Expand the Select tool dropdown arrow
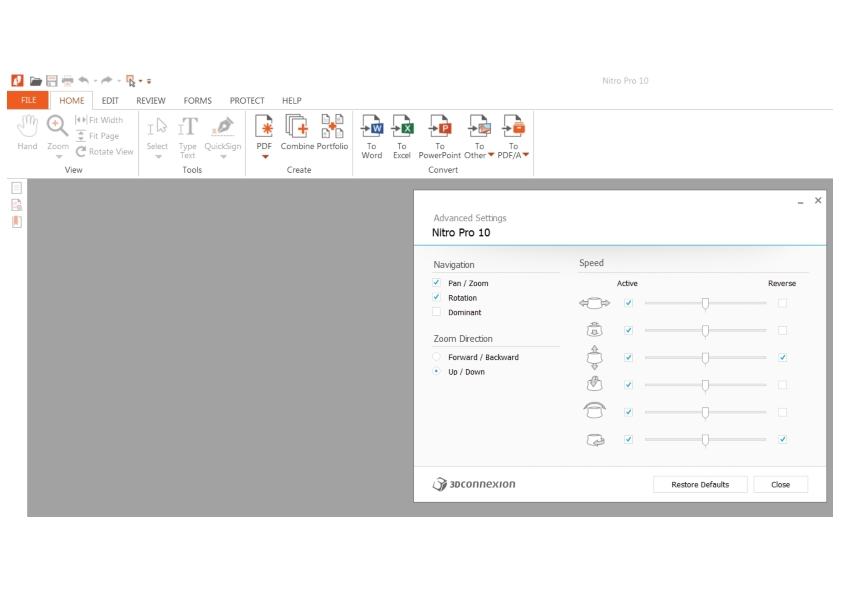This screenshot has height=595, width=842. 158,157
